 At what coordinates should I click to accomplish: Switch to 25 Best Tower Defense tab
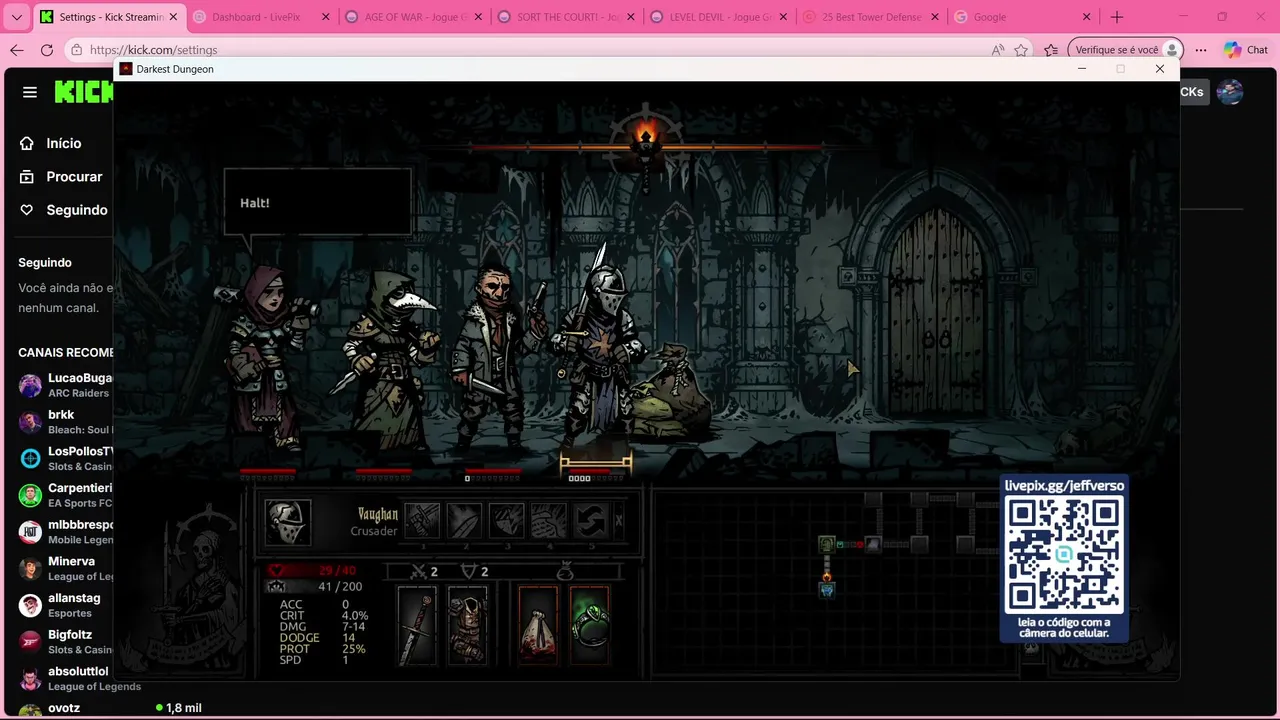871,17
